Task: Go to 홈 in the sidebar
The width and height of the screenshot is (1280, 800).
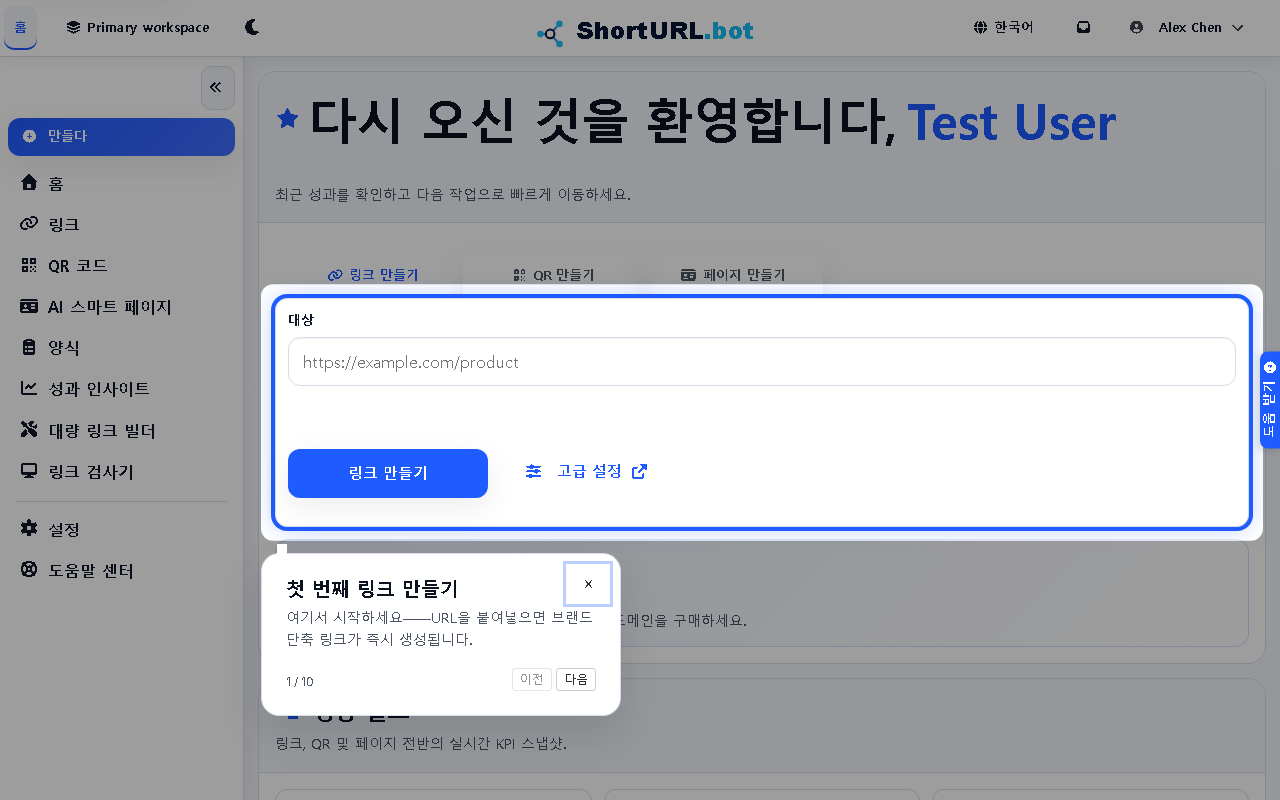Action: click(121, 183)
